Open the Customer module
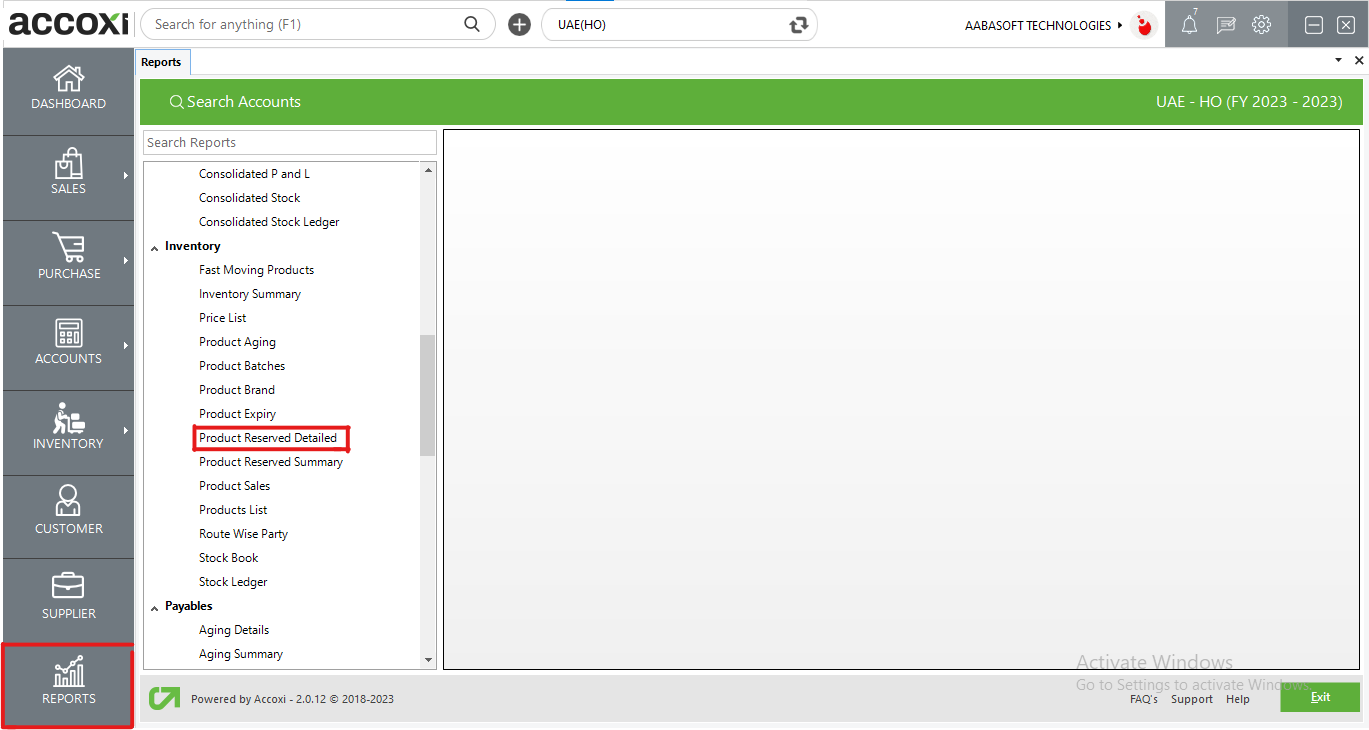Screen dimensions: 1369x730 [67, 516]
